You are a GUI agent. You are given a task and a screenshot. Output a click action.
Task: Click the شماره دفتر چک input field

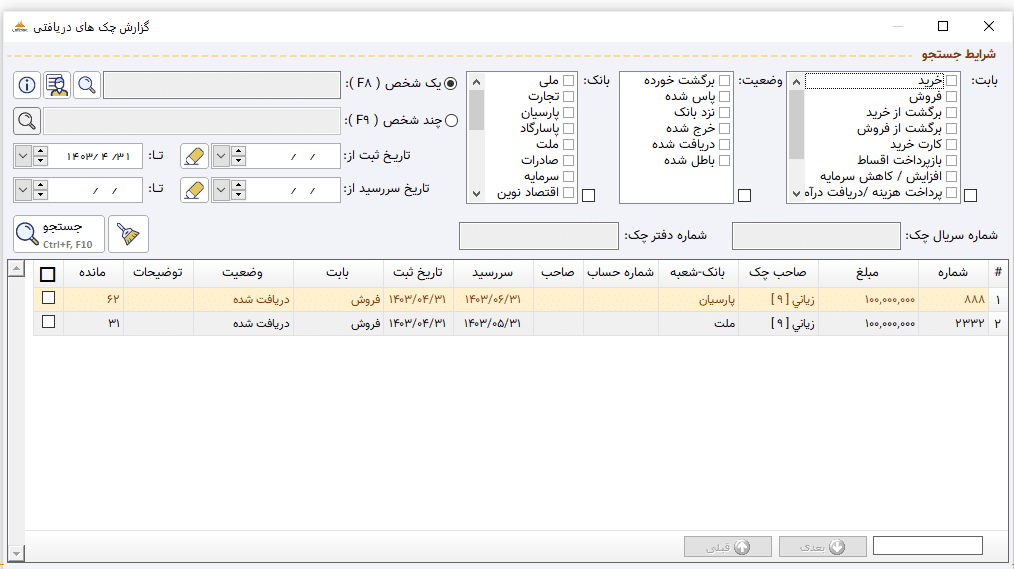click(x=539, y=236)
